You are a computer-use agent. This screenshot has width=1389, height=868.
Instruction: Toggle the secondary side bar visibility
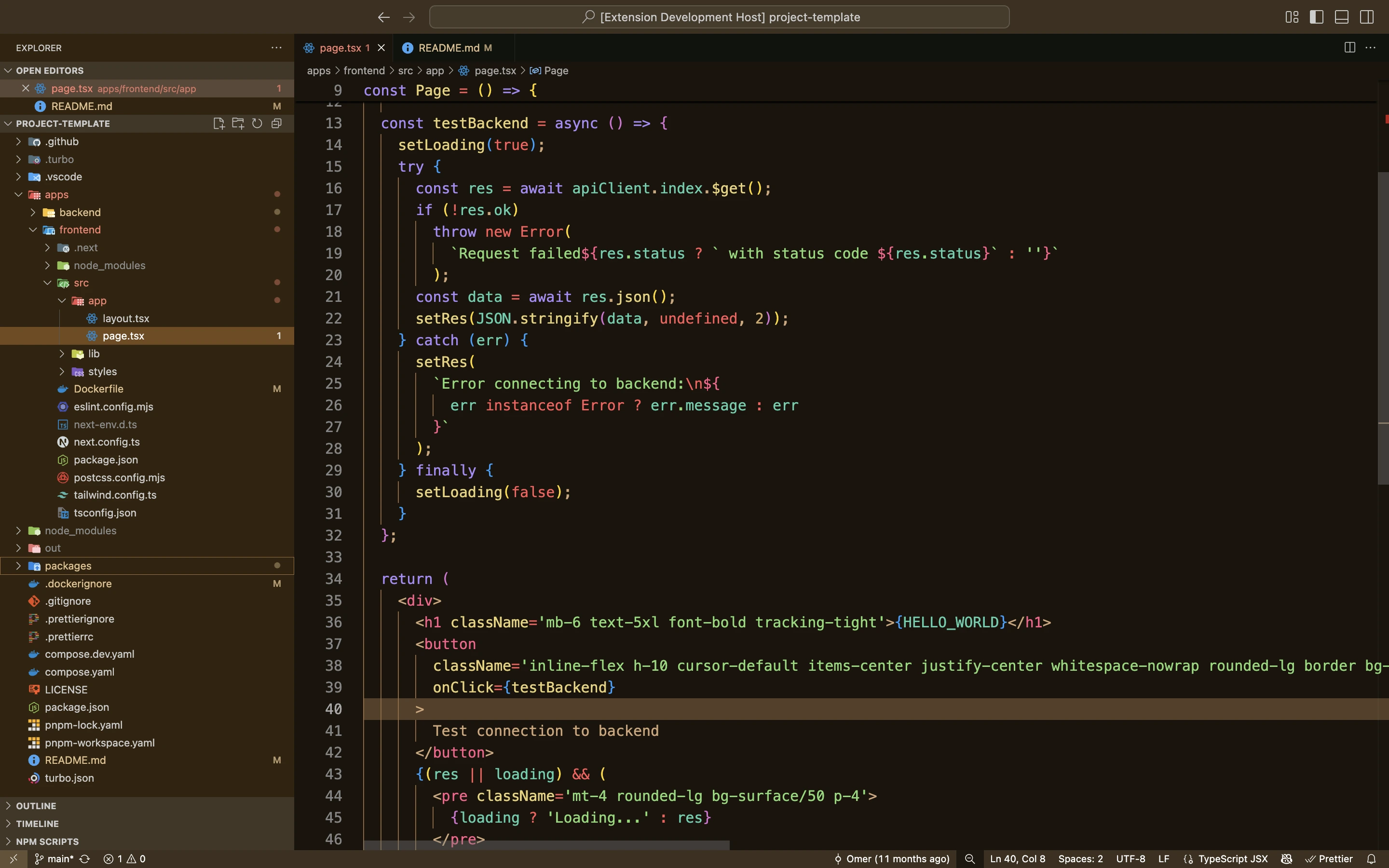point(1367,17)
